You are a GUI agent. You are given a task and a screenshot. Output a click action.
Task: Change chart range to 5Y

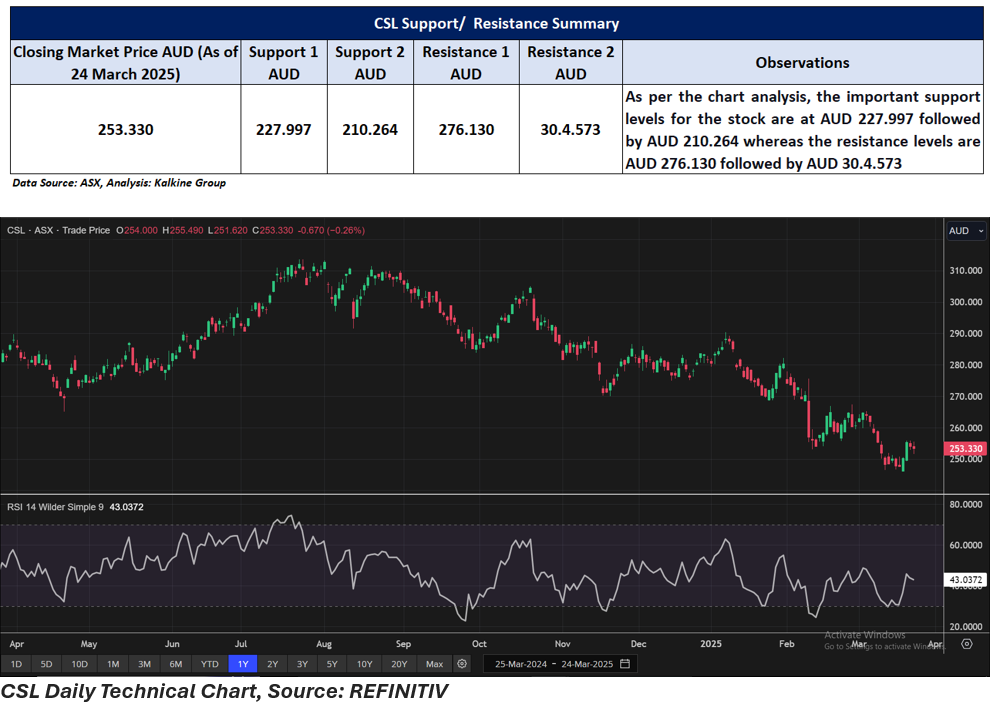tap(332, 664)
